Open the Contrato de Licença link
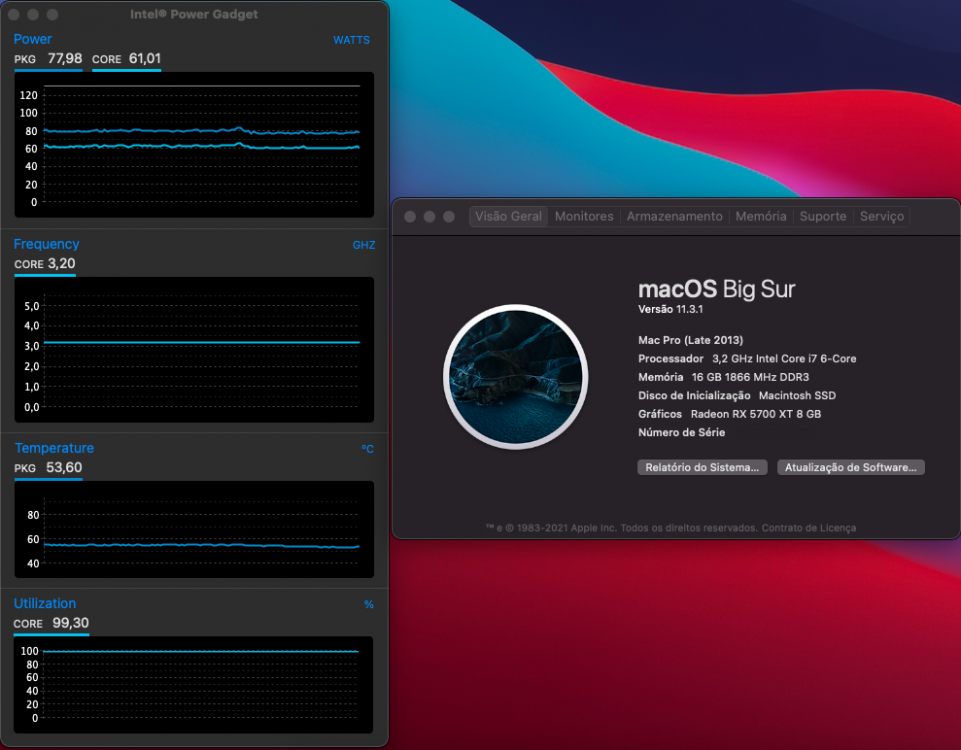Screen dimensions: 961x750 [808, 528]
